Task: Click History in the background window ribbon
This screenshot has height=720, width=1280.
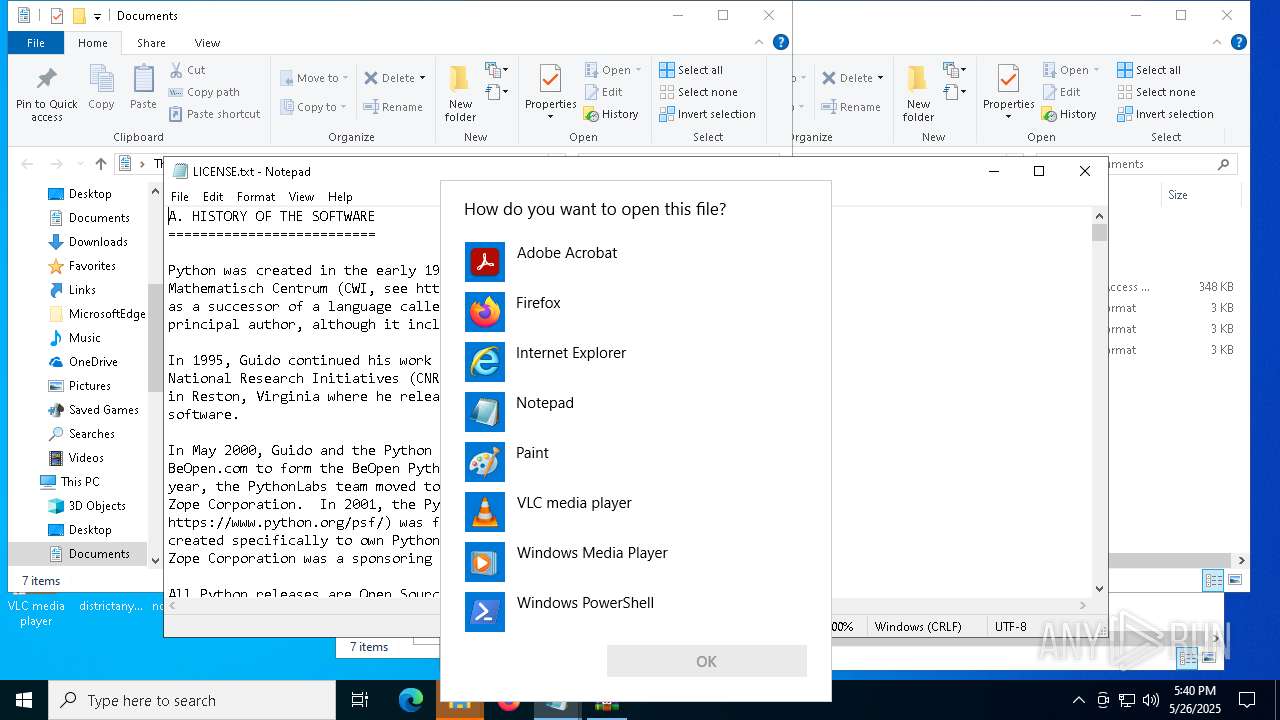Action: 1069,114
